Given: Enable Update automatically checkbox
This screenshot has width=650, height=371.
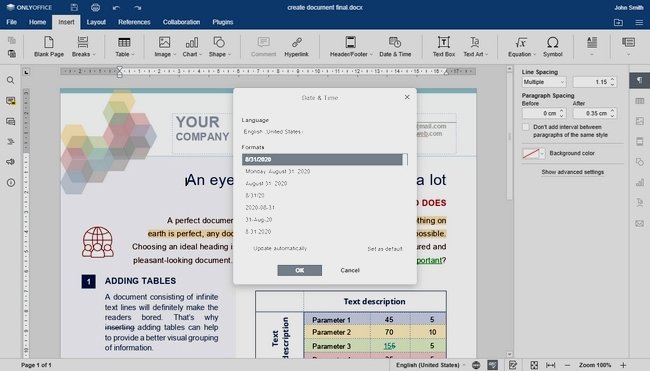Looking at the screenshot, I should click(276, 248).
